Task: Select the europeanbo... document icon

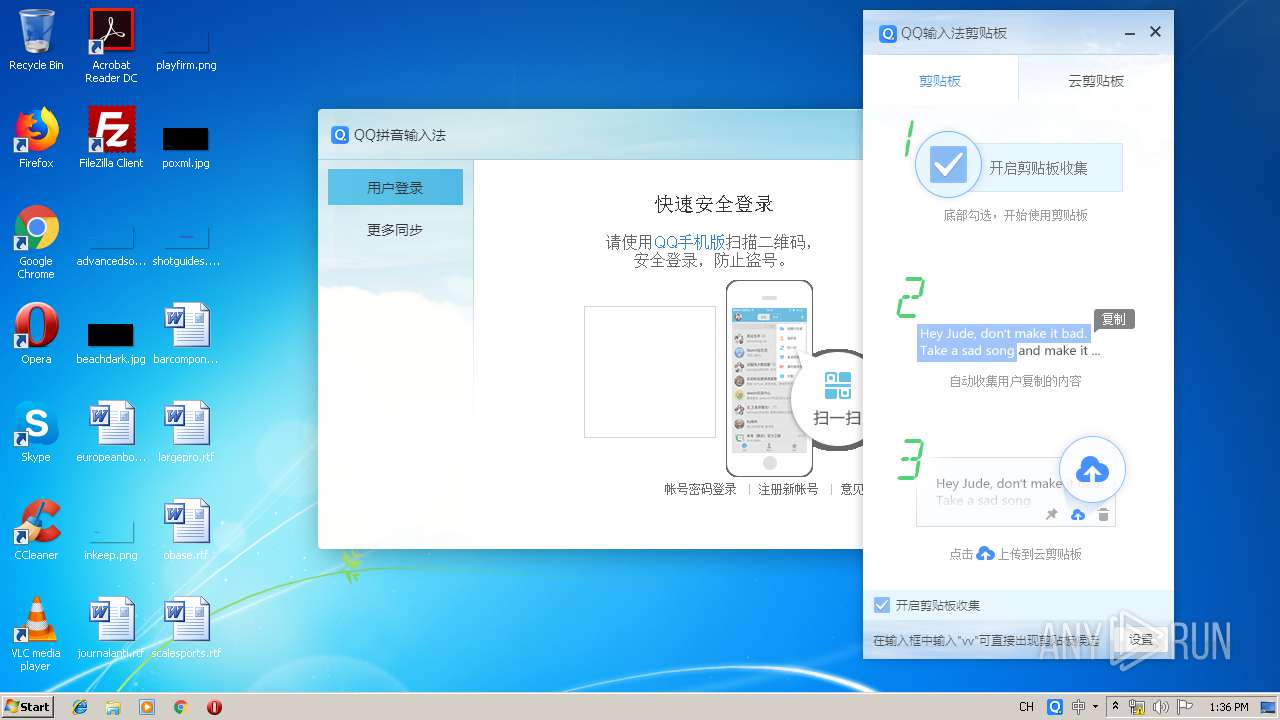Action: [111, 432]
